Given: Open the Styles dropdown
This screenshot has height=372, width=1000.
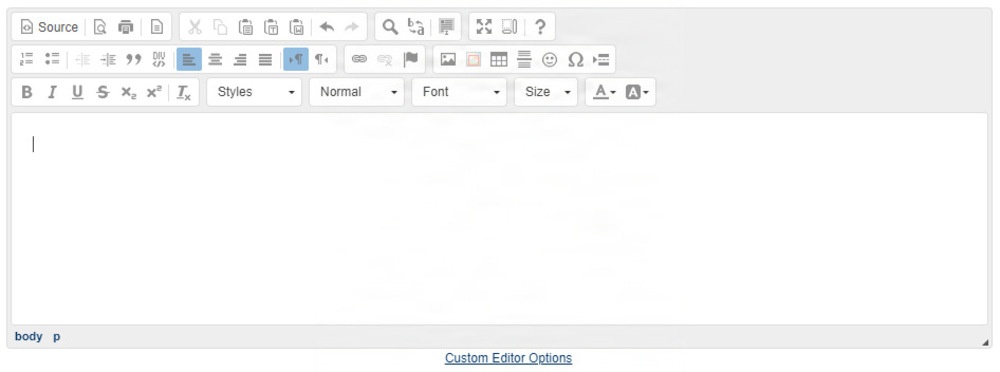Looking at the screenshot, I should (x=254, y=92).
